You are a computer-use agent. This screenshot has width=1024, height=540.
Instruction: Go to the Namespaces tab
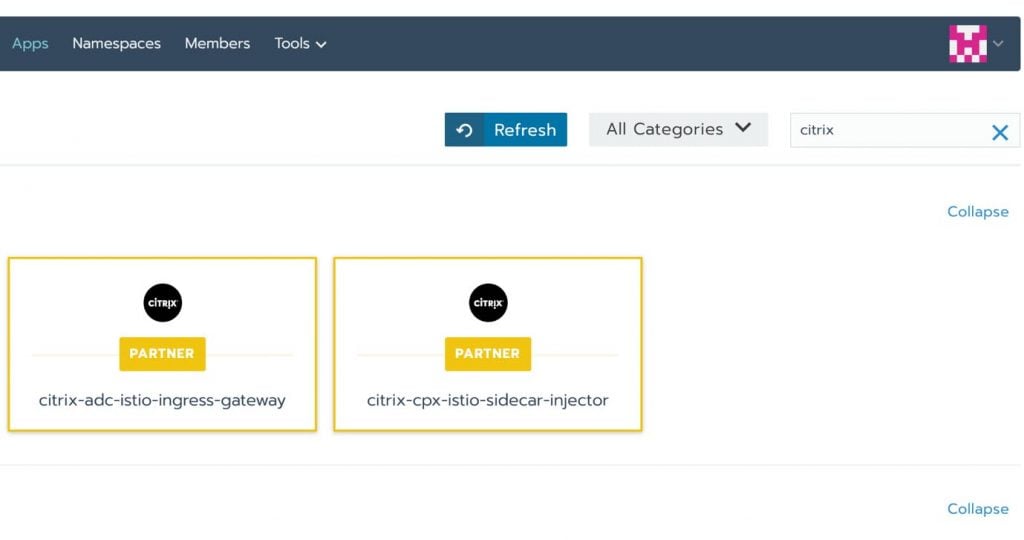click(x=116, y=44)
